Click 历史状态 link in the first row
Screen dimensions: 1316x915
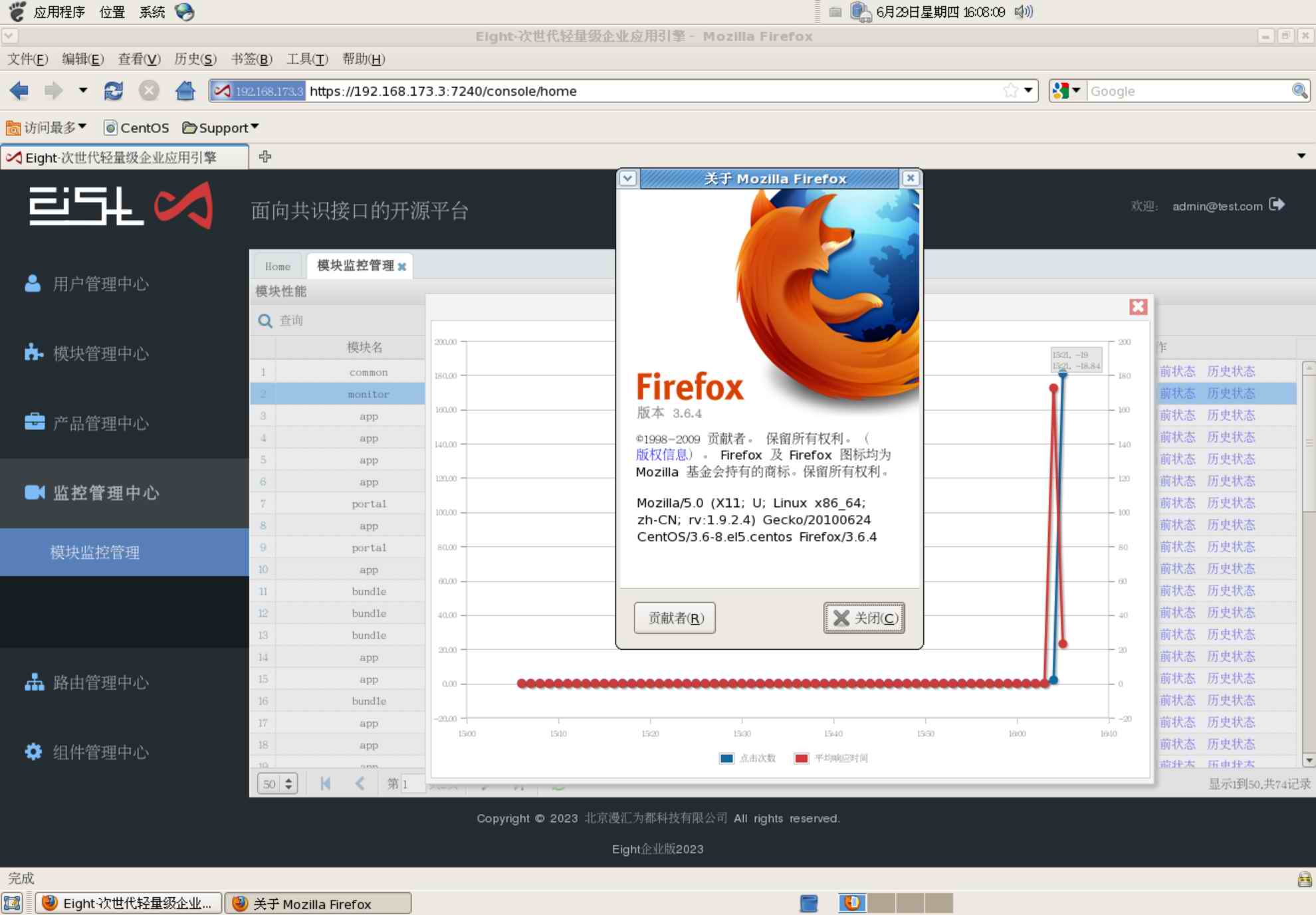point(1231,371)
